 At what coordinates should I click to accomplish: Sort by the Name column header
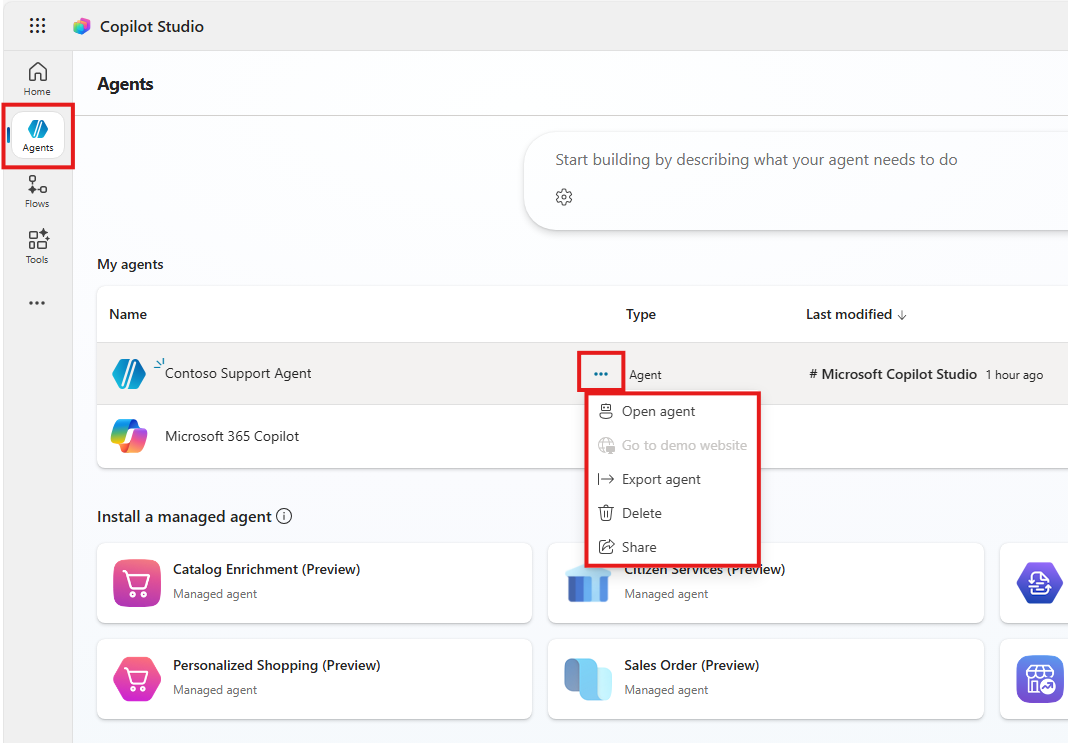click(128, 315)
